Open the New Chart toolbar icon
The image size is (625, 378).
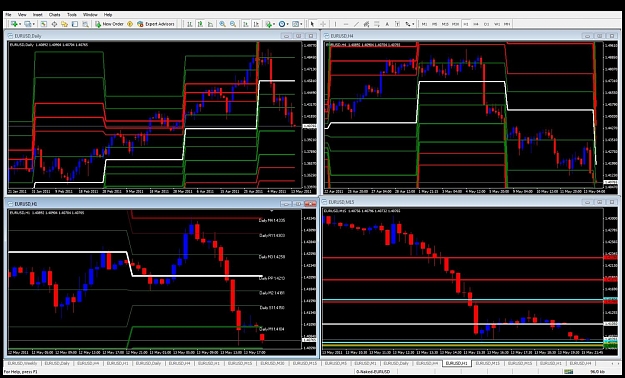(x=14, y=24)
